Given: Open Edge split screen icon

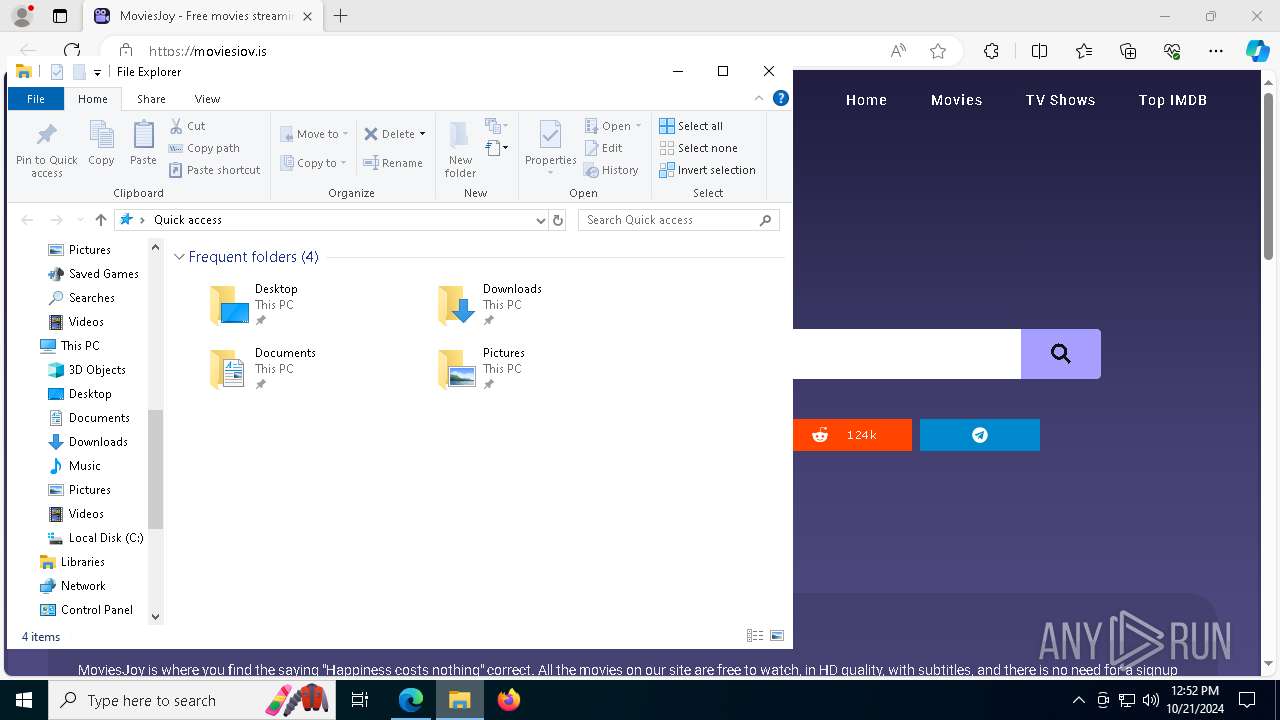Looking at the screenshot, I should coord(1039,51).
